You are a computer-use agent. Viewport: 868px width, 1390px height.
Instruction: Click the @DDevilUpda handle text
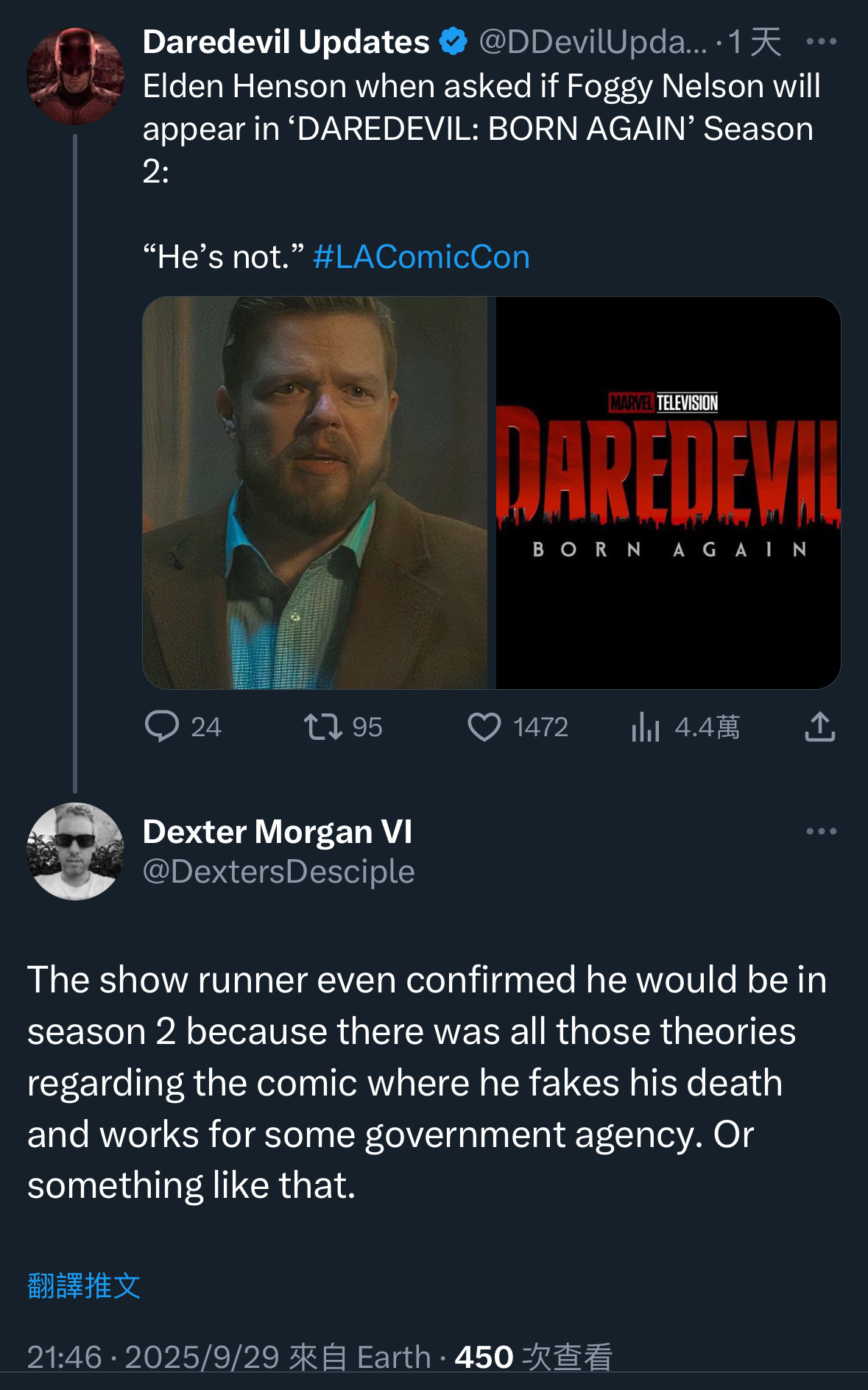pos(592,42)
